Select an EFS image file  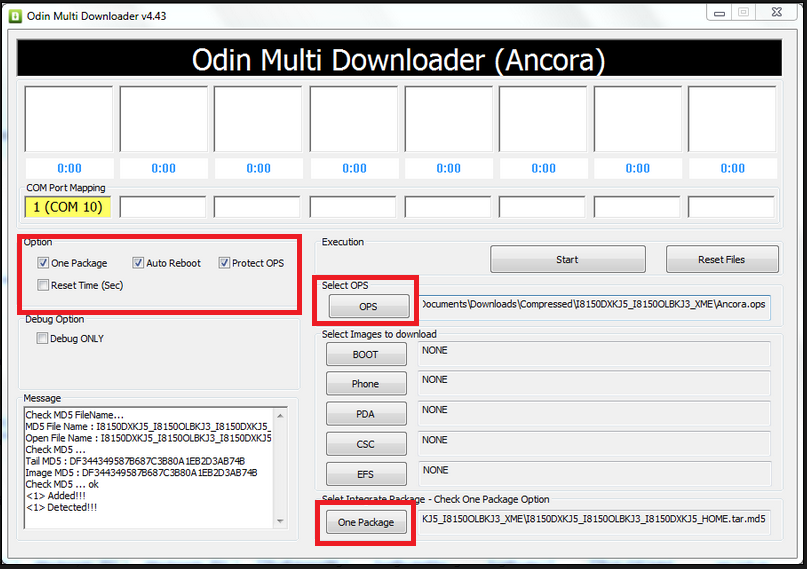(366, 474)
